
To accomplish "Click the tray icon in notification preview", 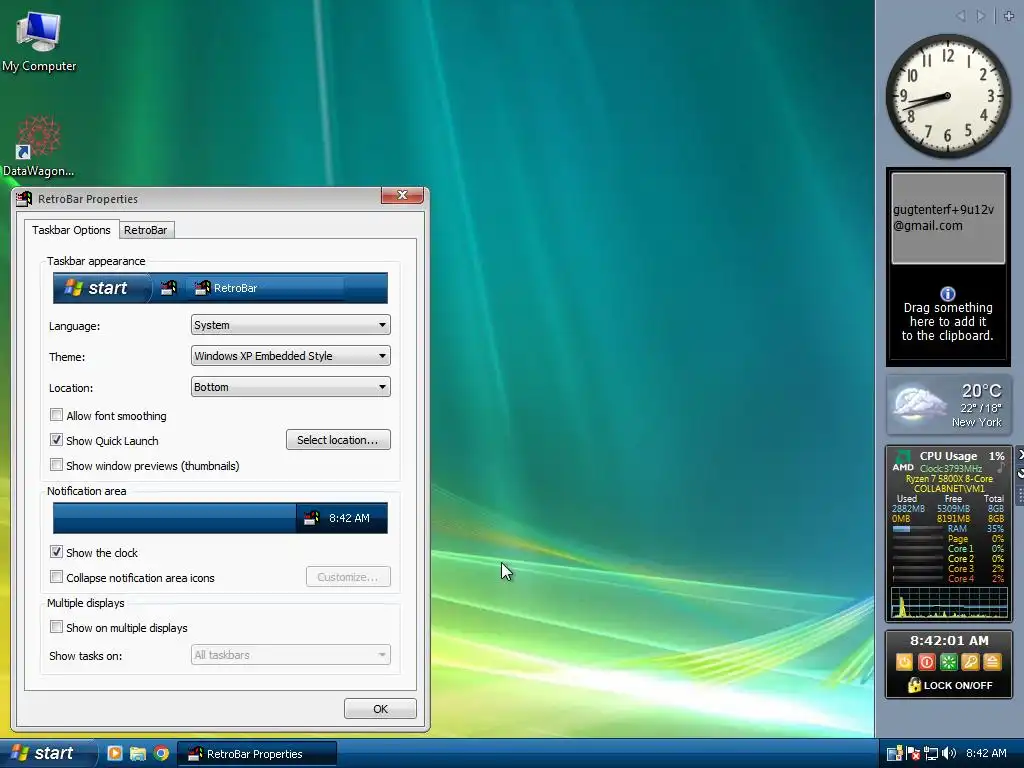I will pyautogui.click(x=312, y=518).
